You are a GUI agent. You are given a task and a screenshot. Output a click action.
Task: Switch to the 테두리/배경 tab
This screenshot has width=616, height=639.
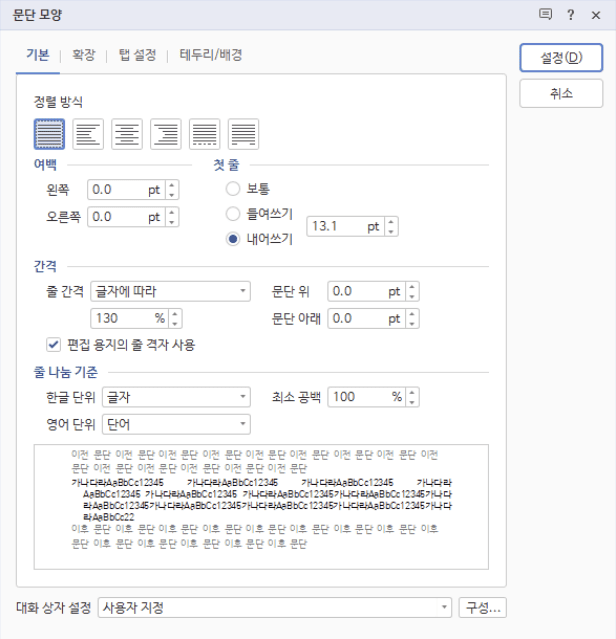210,56
